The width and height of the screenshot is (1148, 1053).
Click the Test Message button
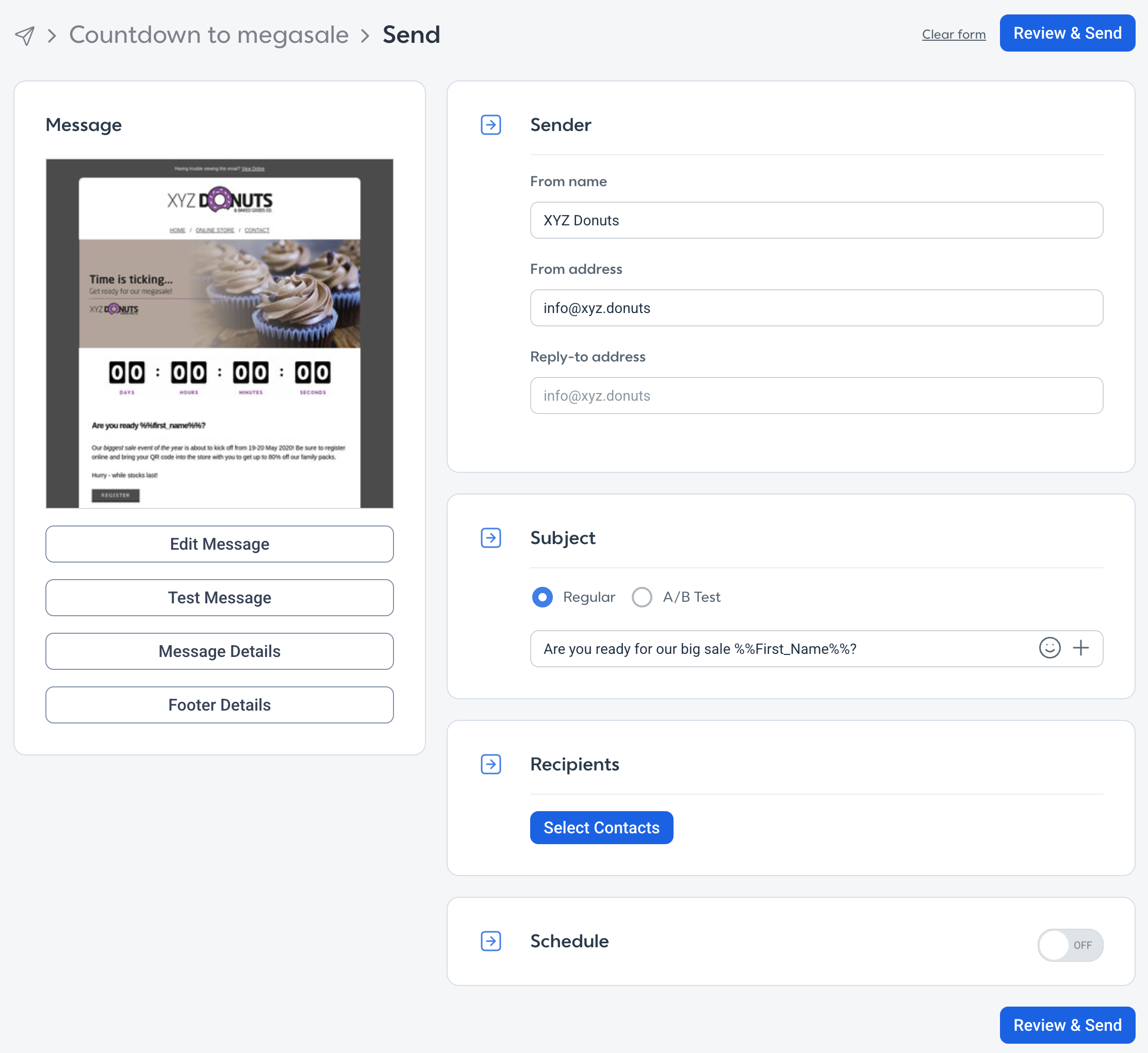[x=219, y=597]
